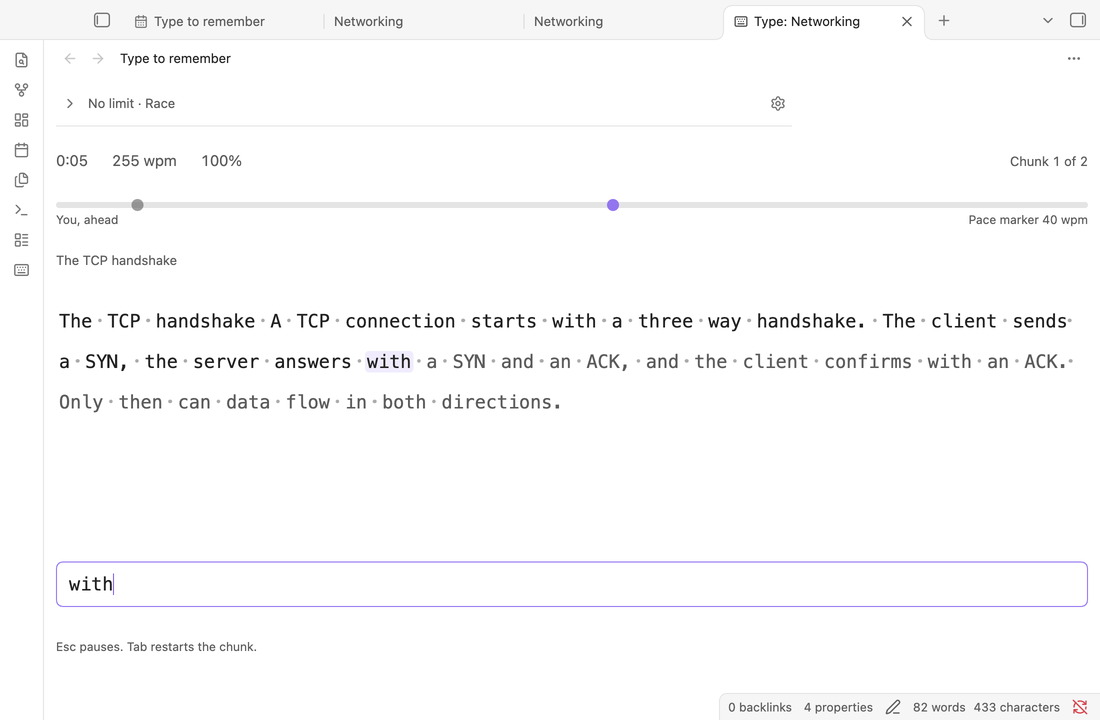The height and width of the screenshot is (720, 1100).
Task: Open the tab list dropdown arrow
Action: 1047,20
